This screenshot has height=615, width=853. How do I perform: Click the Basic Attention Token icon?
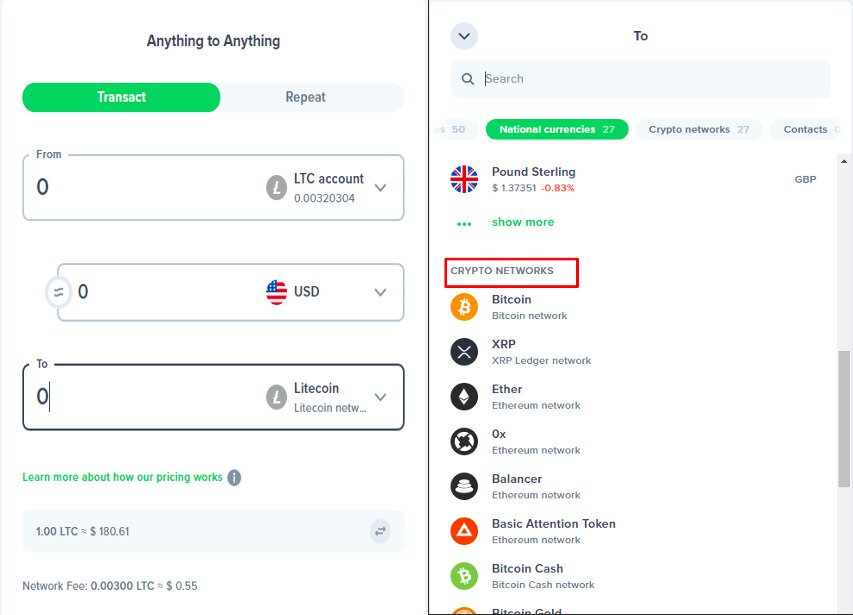pos(464,531)
